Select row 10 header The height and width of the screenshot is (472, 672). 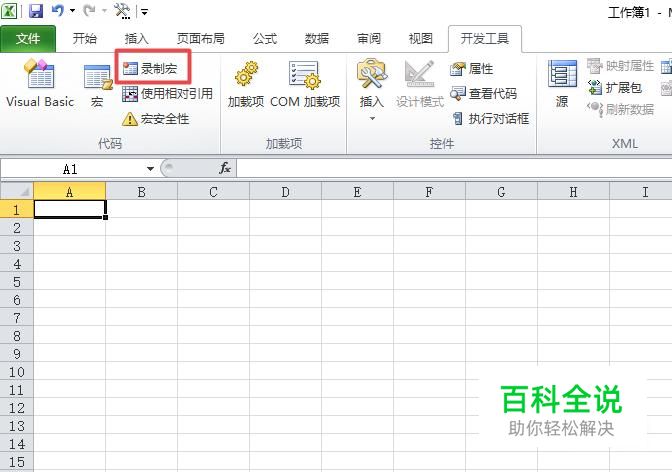click(x=17, y=372)
